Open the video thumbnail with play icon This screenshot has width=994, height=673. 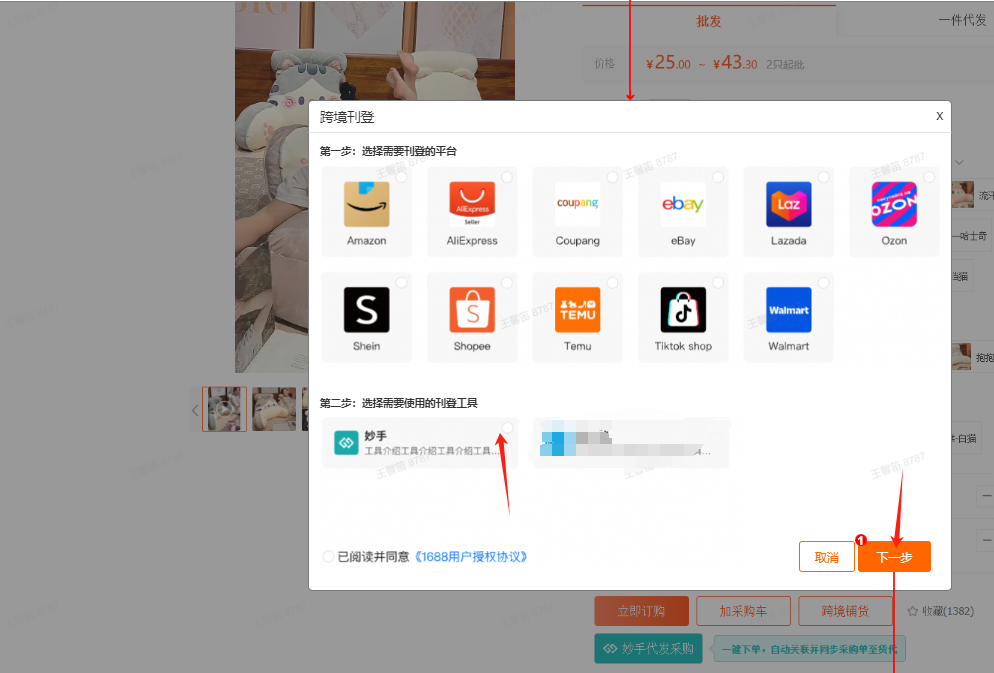pos(224,409)
